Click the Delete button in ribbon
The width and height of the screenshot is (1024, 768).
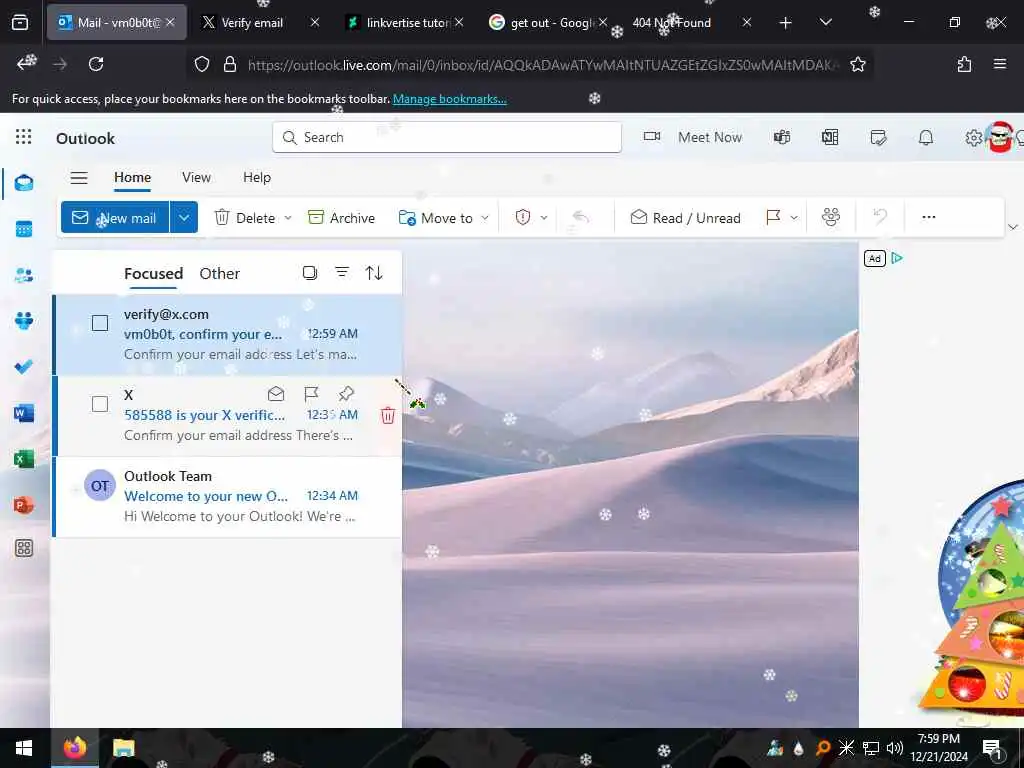(x=245, y=217)
